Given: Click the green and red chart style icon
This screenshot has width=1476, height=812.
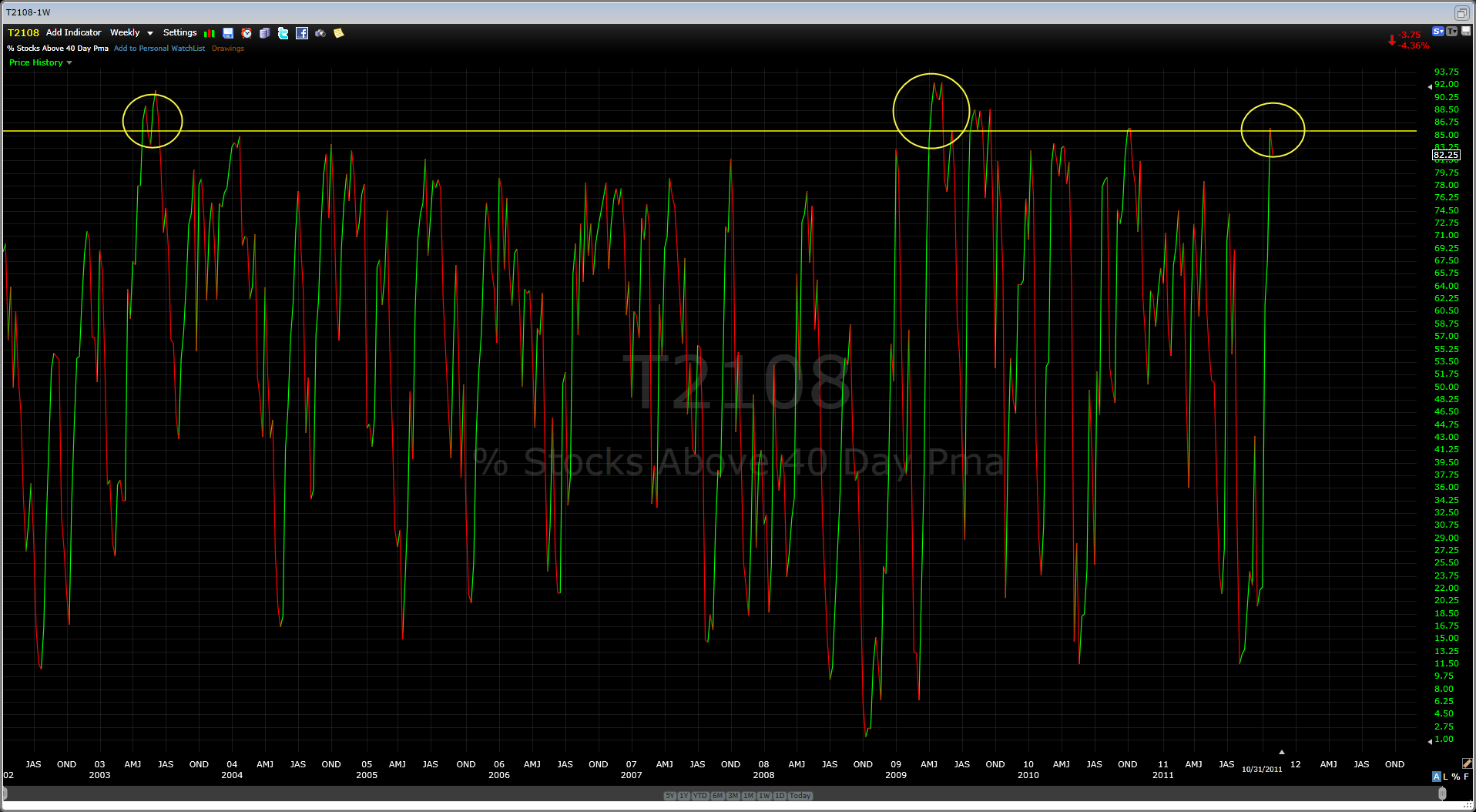Looking at the screenshot, I should click(x=209, y=33).
